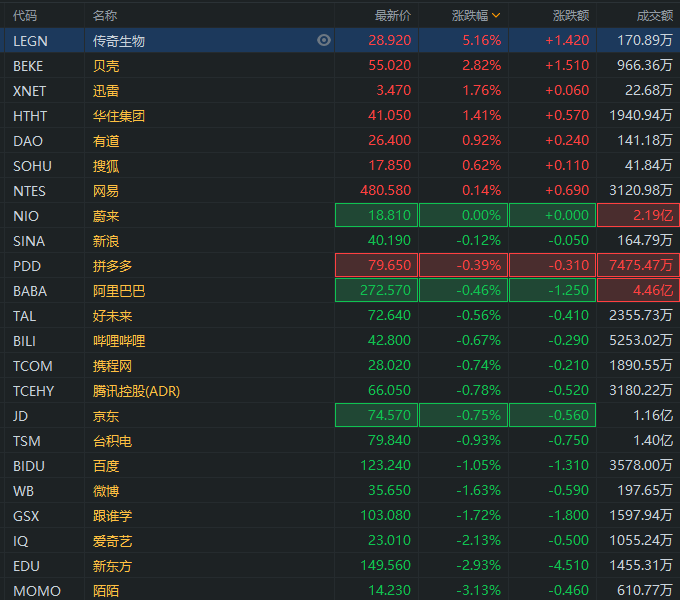This screenshot has height=600, width=680.
Task: Click PDD turnover 7475.47万
Action: [x=638, y=265]
